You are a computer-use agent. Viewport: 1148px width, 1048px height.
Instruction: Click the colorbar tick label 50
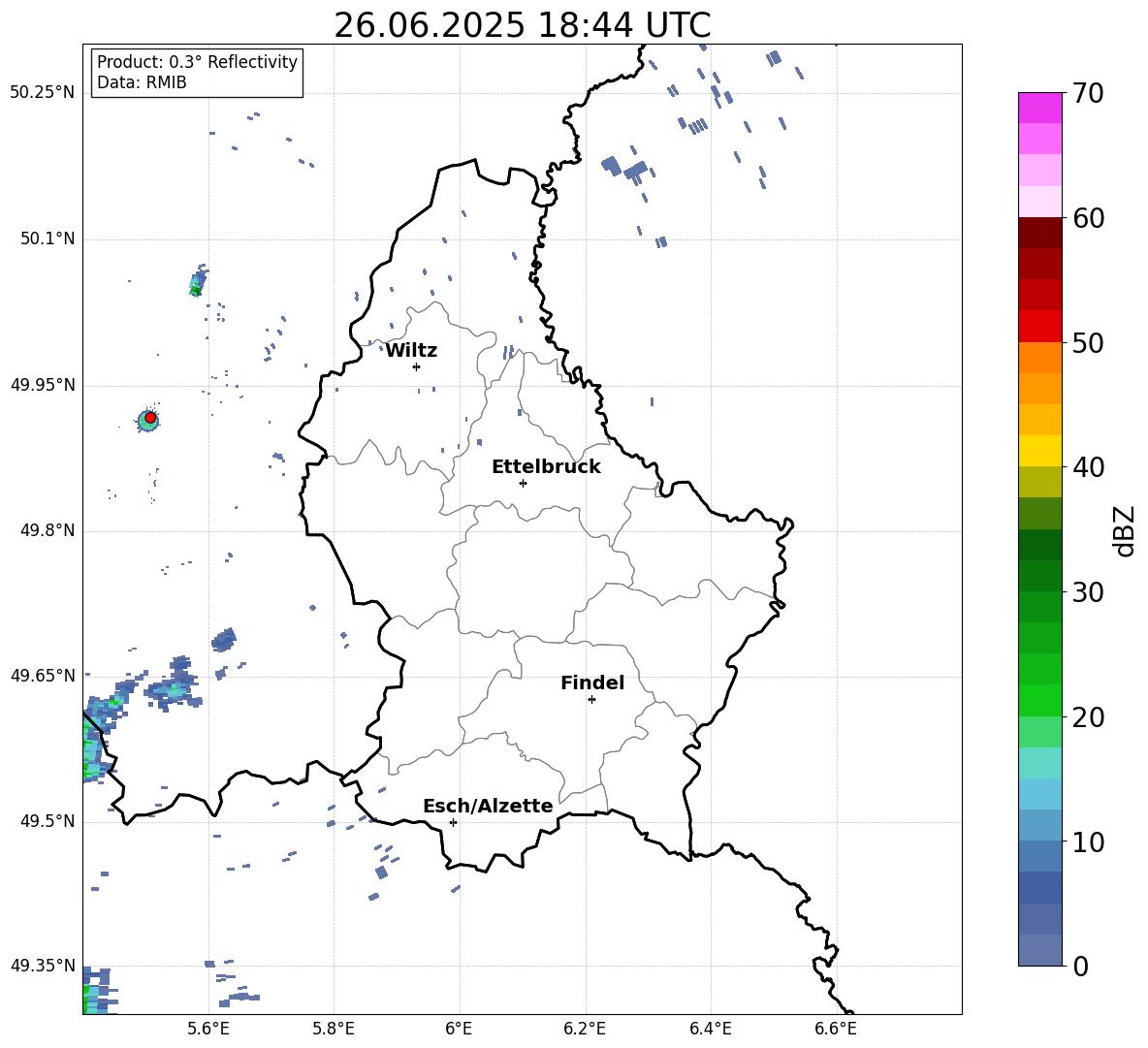point(1087,343)
